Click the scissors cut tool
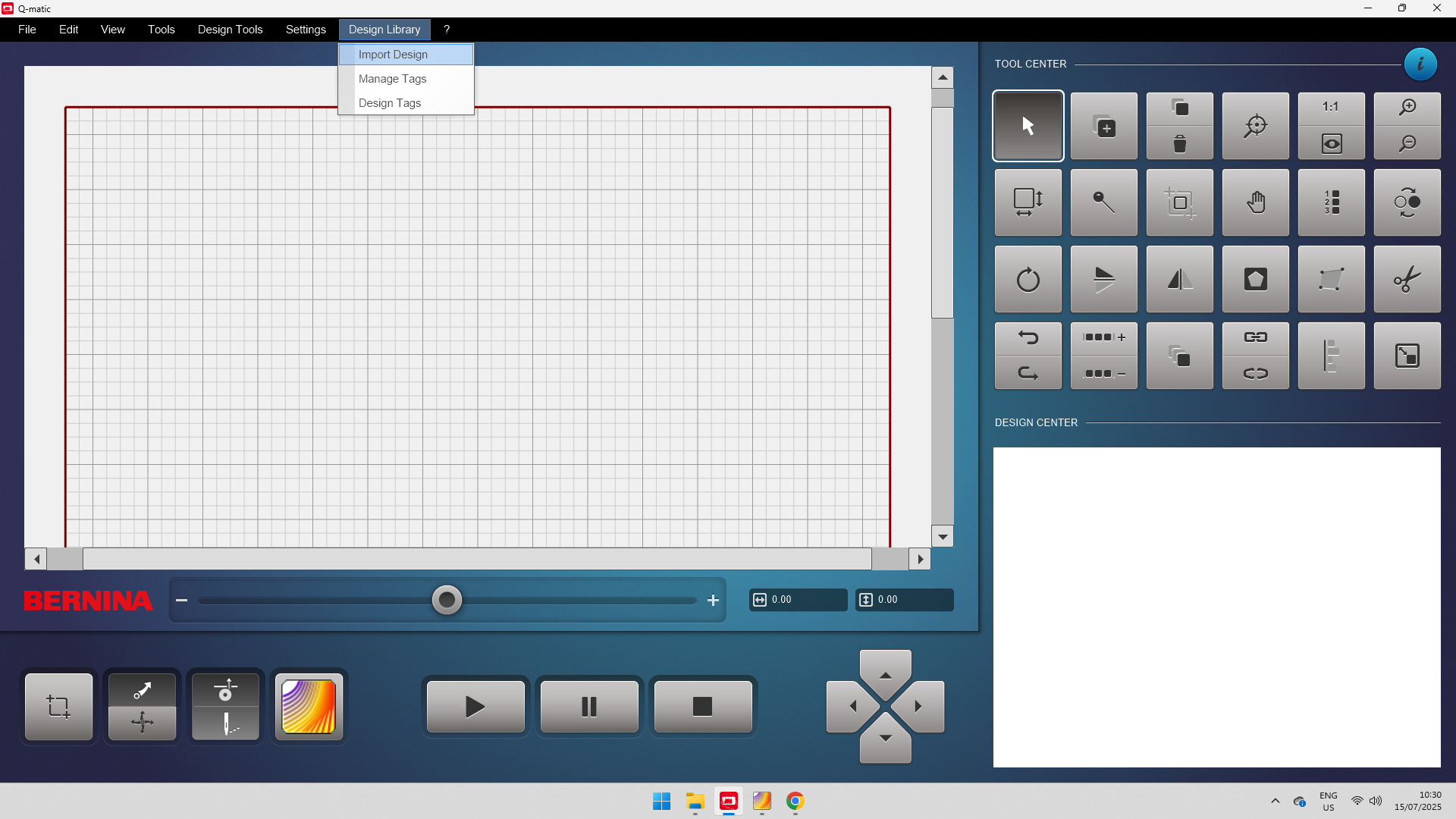 1407,279
